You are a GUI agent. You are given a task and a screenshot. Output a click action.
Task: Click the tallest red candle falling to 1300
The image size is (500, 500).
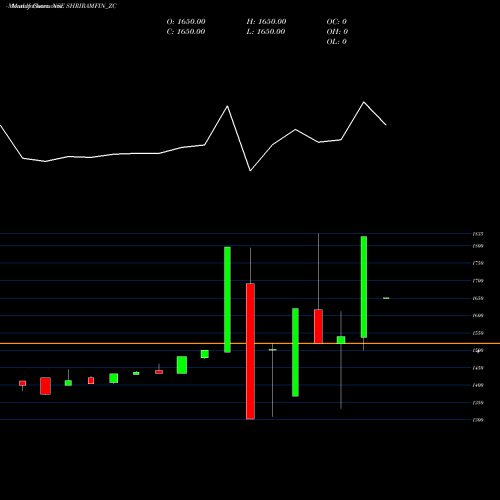tap(250, 351)
